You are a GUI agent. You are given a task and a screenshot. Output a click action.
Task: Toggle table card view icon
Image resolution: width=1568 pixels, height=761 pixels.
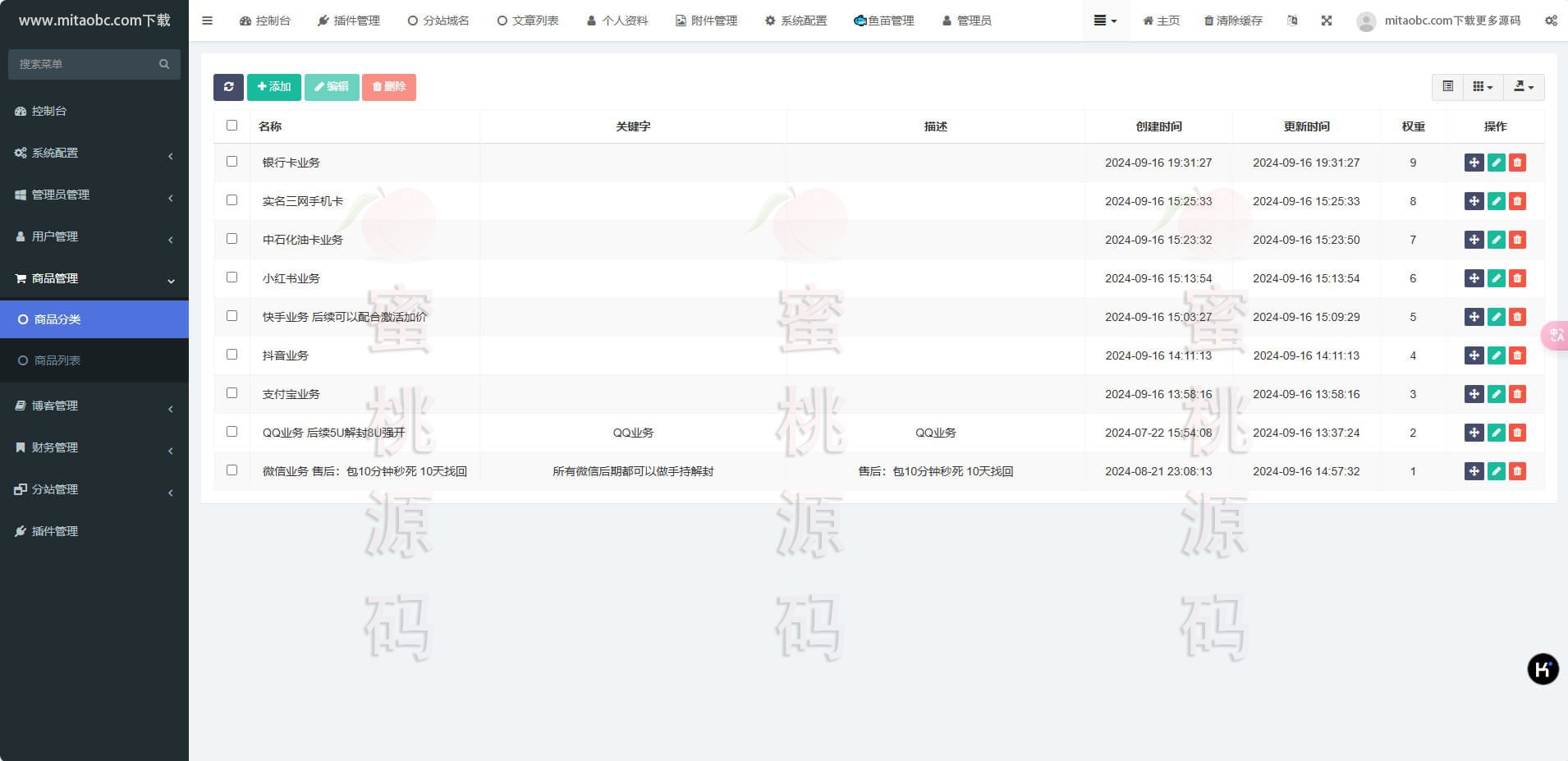pyautogui.click(x=1447, y=87)
